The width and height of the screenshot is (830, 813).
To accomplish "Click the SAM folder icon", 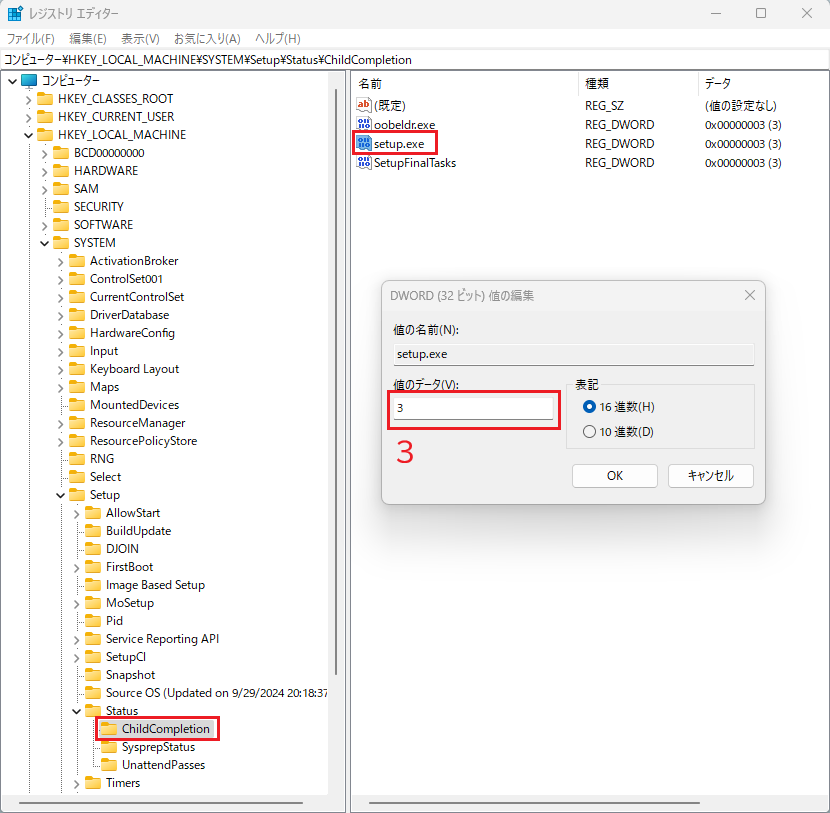I will (61, 189).
